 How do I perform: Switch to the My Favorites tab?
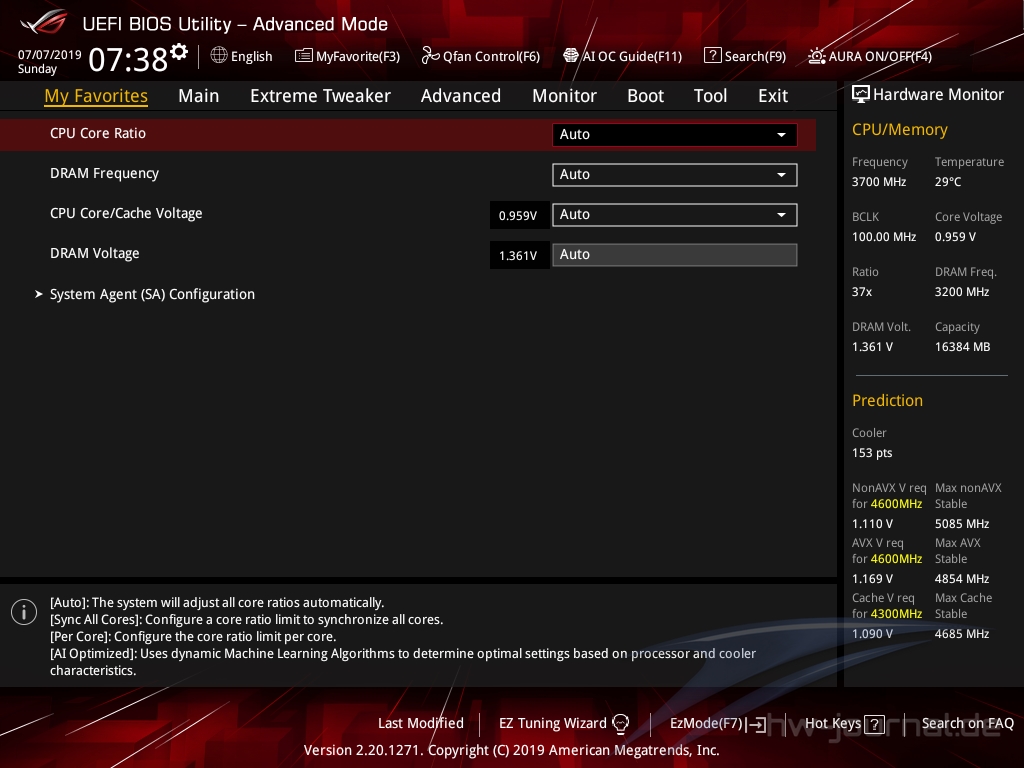tap(96, 96)
